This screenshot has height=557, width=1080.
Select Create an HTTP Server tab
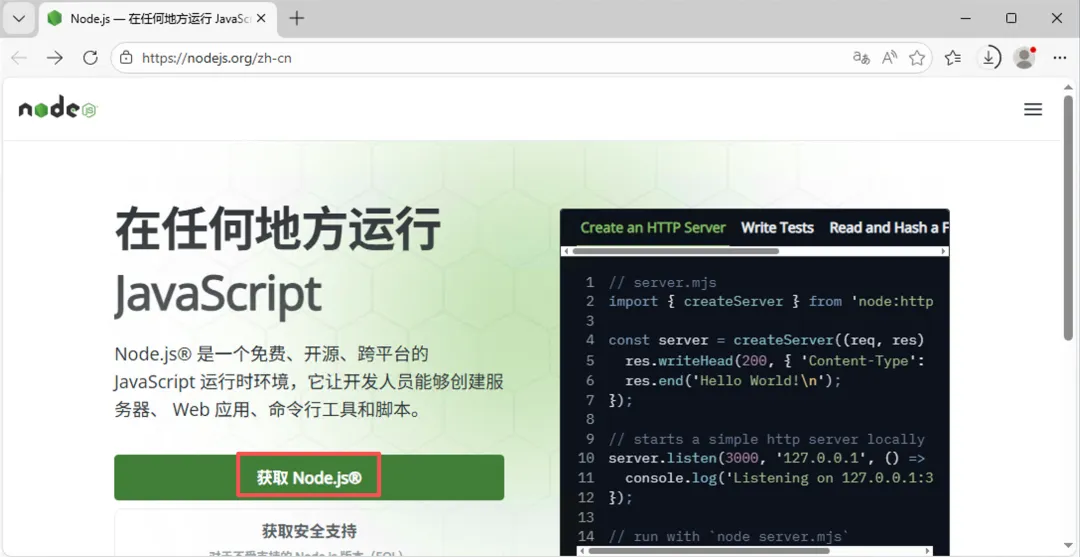tap(653, 228)
